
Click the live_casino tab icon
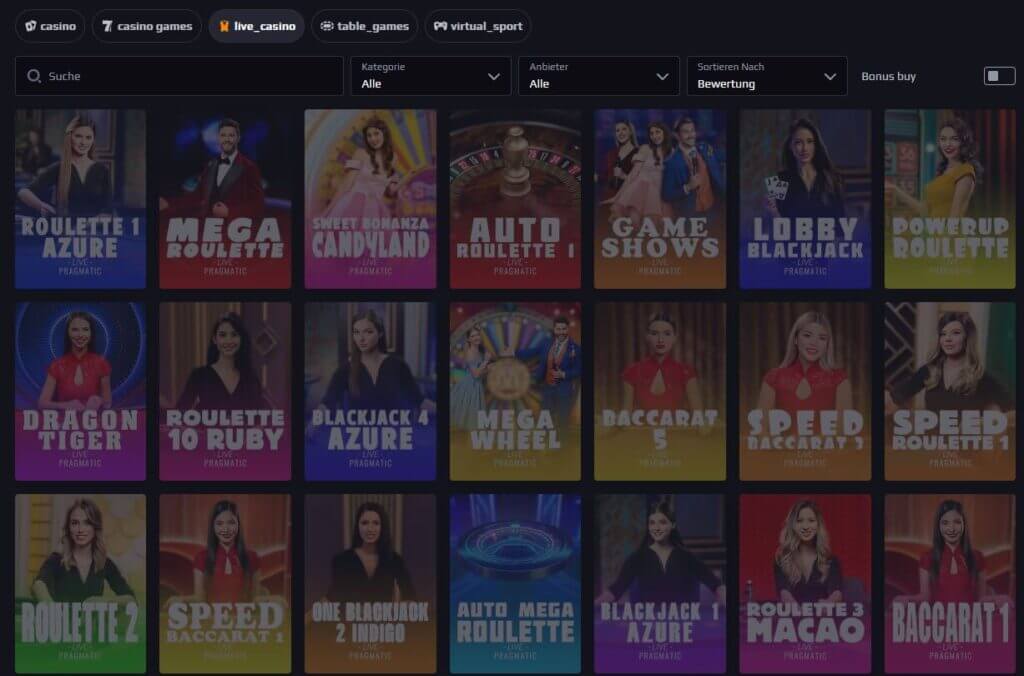(x=224, y=26)
